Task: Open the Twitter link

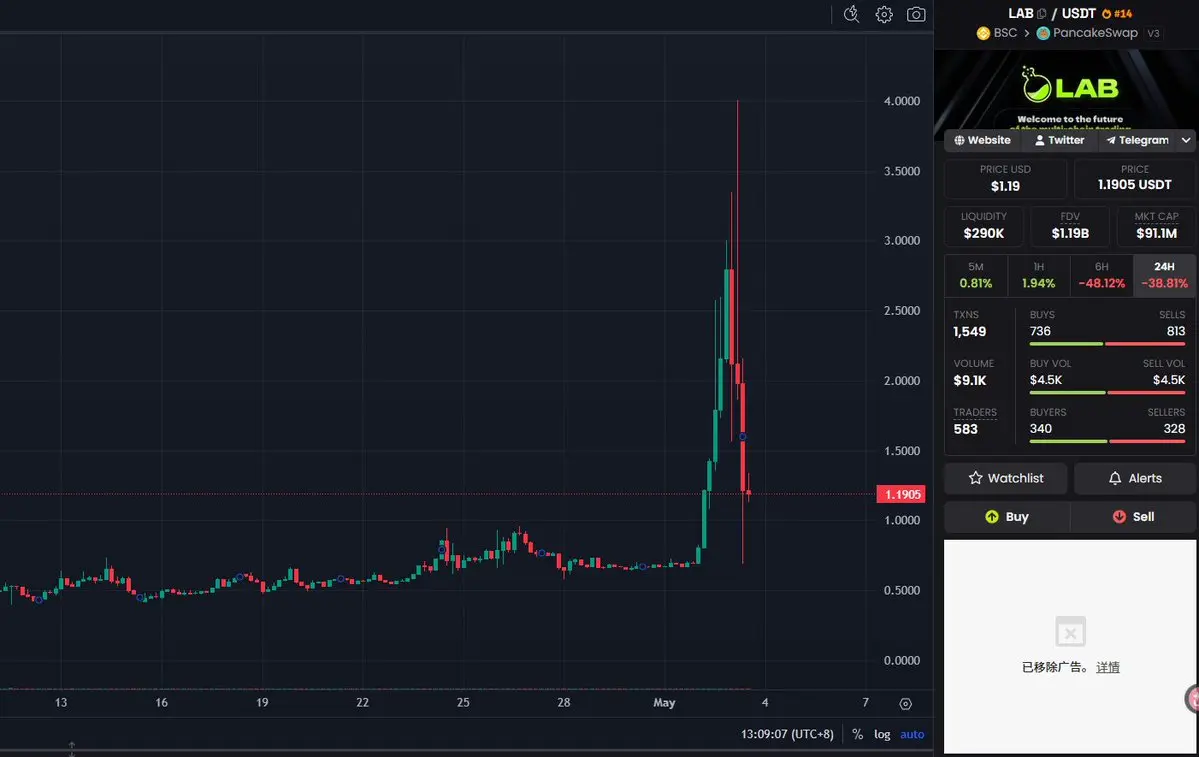Action: point(1059,140)
